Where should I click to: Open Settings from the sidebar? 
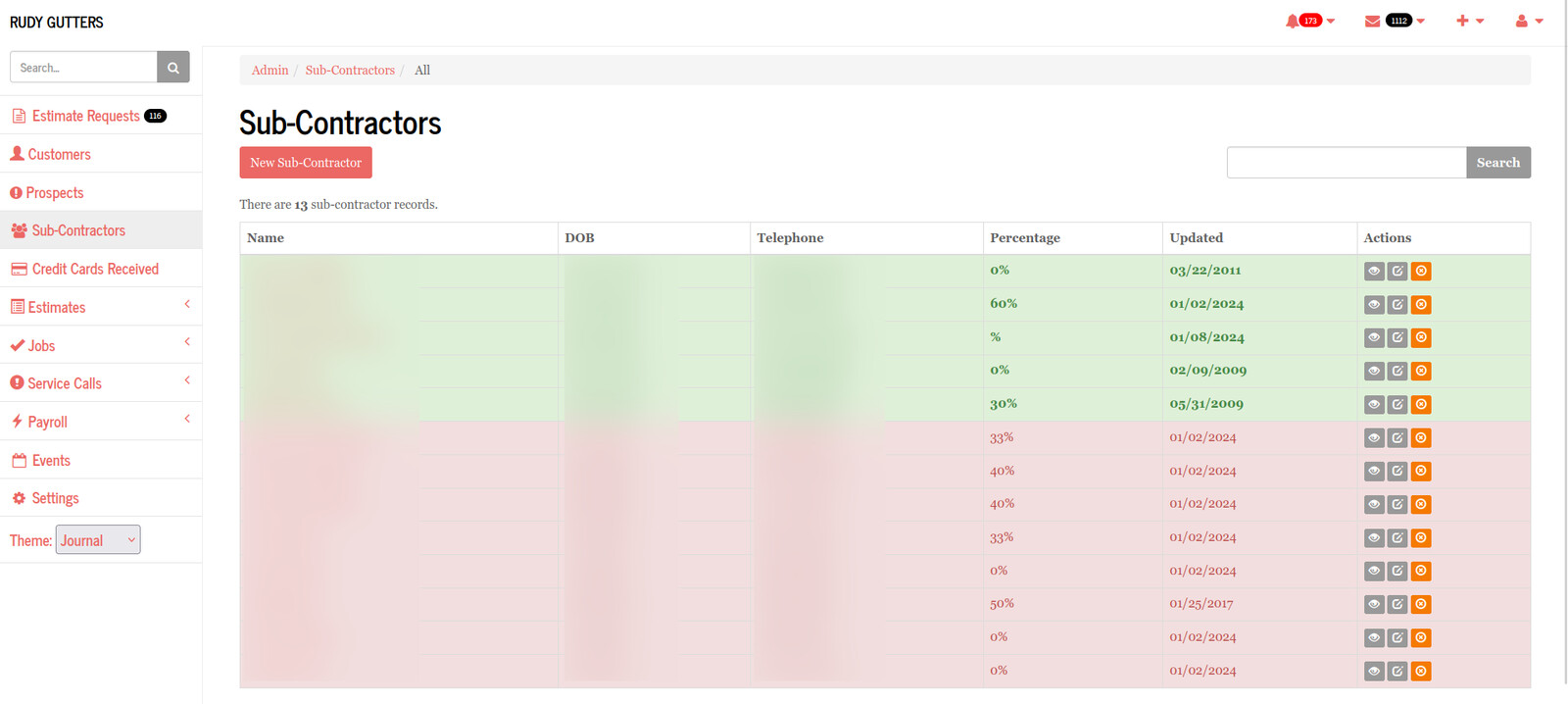click(x=55, y=498)
